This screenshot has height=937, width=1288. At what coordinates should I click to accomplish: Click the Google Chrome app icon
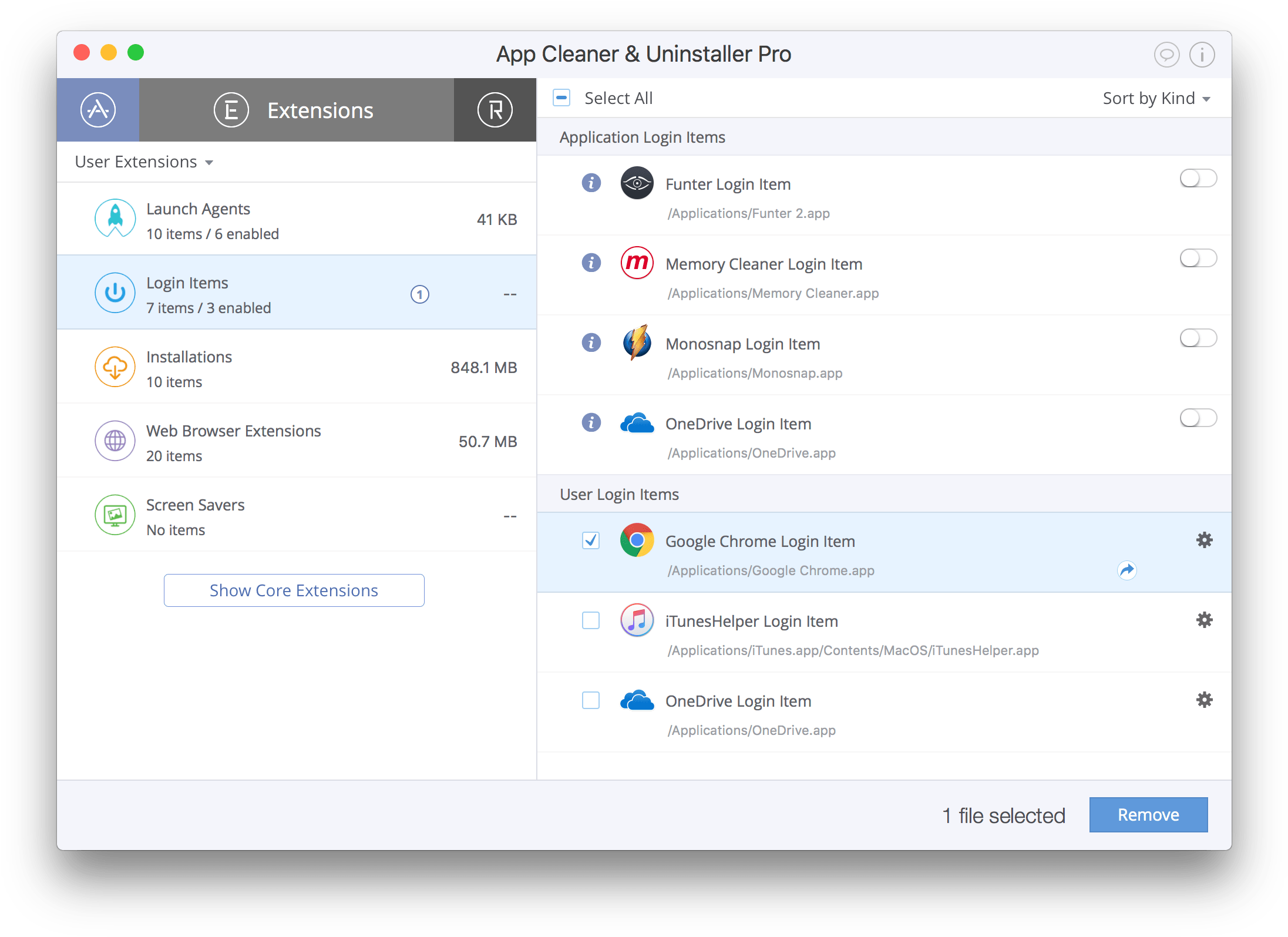(x=637, y=540)
